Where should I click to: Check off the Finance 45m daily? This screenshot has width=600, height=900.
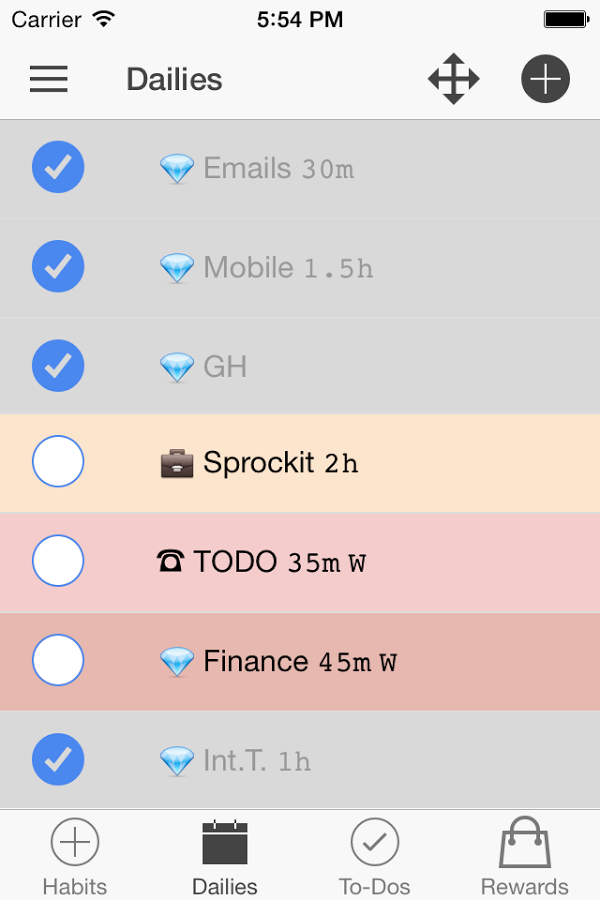point(58,660)
